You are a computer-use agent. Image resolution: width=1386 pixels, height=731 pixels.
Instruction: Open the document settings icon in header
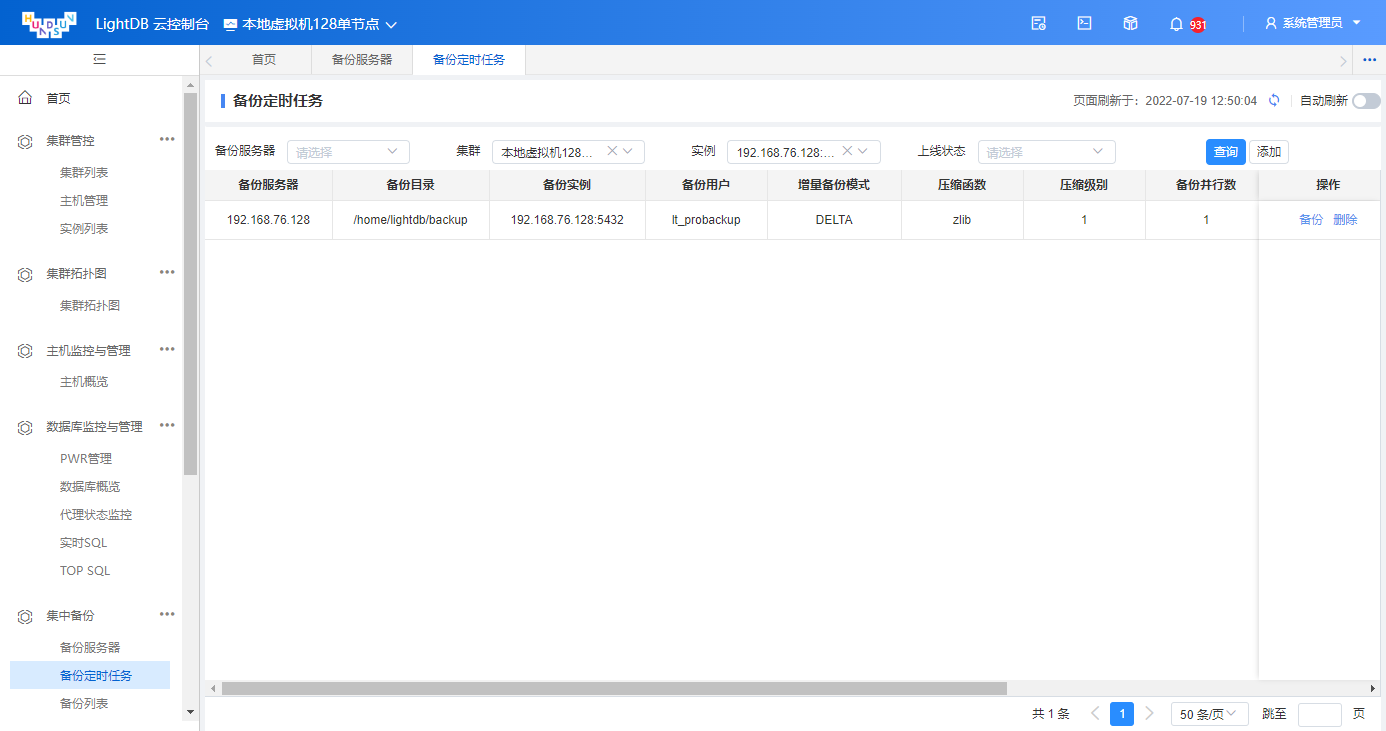1038,23
